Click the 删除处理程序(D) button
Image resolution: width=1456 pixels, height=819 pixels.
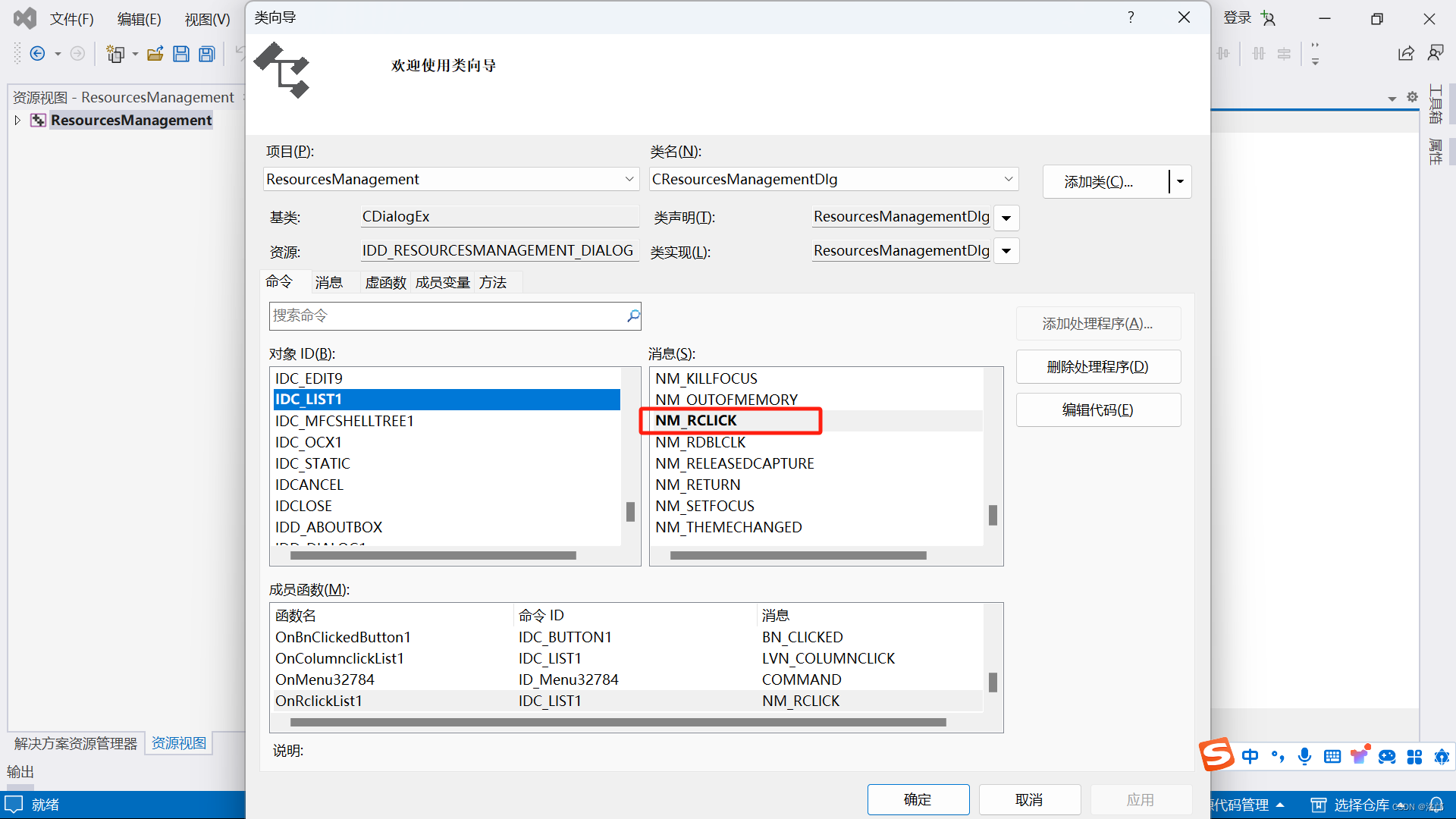click(x=1098, y=367)
